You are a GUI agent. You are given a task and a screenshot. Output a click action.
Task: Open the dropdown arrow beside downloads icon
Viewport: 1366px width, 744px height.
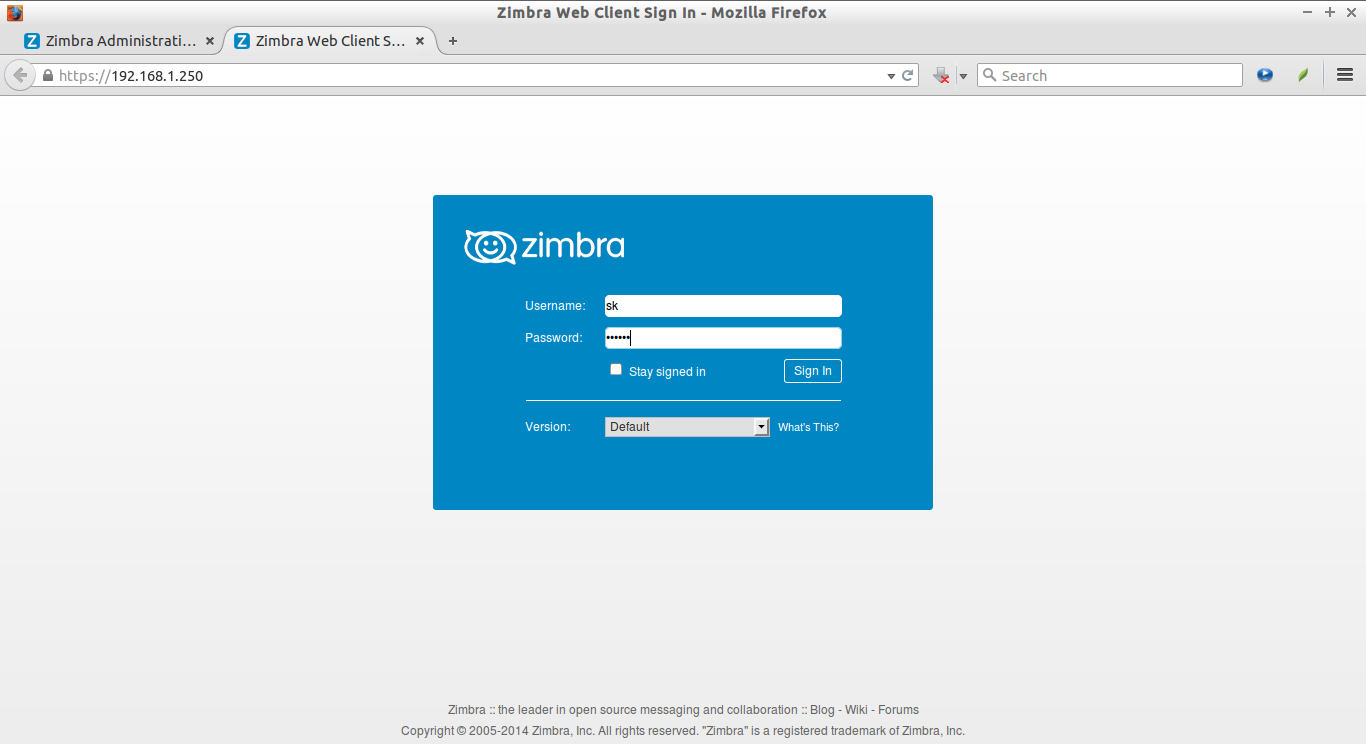963,76
